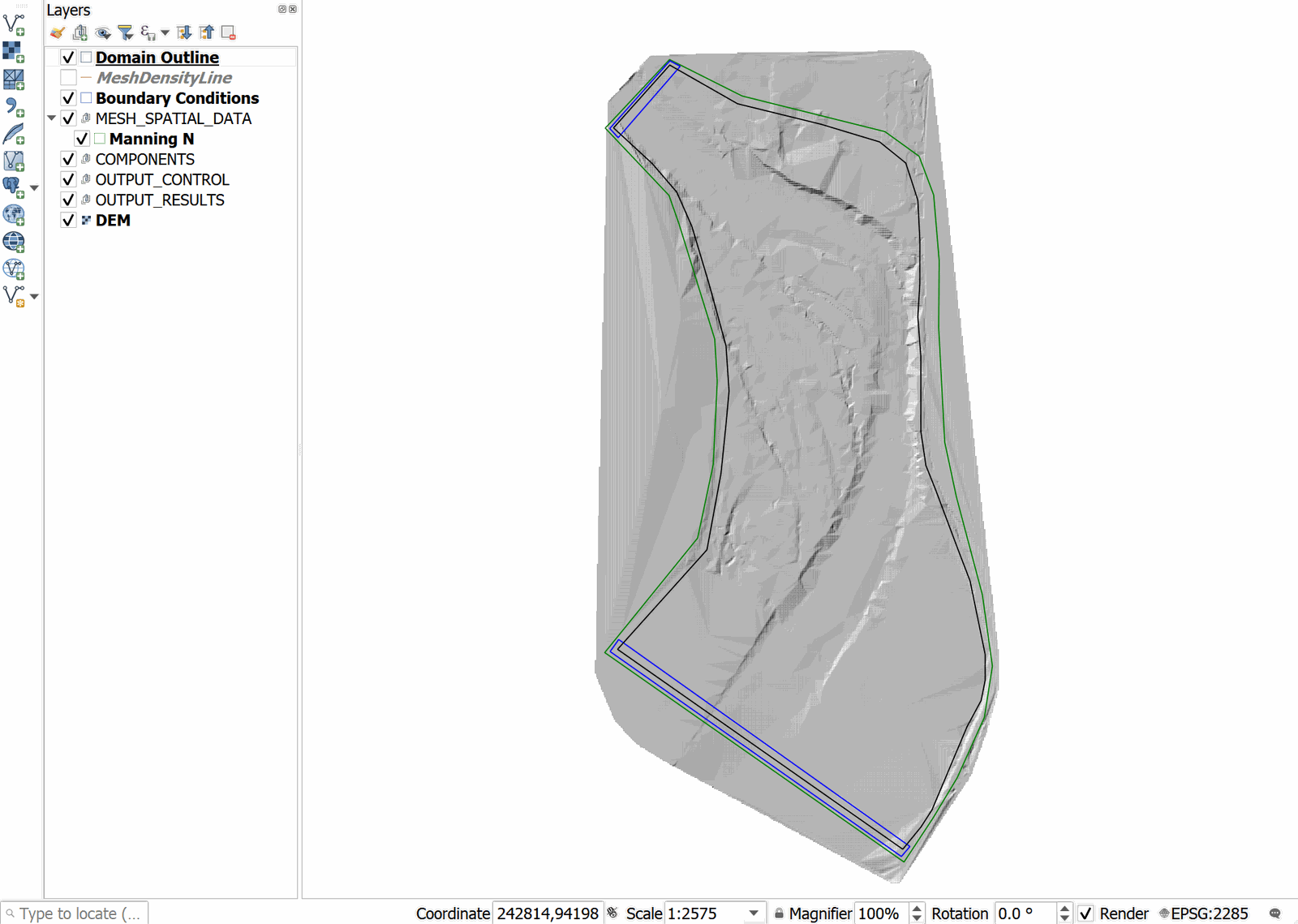Open the filter legend by expression dropdown
This screenshot has height=924, width=1298.
pos(165,32)
